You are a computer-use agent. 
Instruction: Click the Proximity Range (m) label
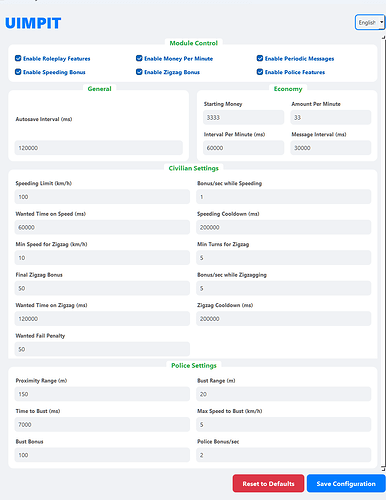coord(41,381)
